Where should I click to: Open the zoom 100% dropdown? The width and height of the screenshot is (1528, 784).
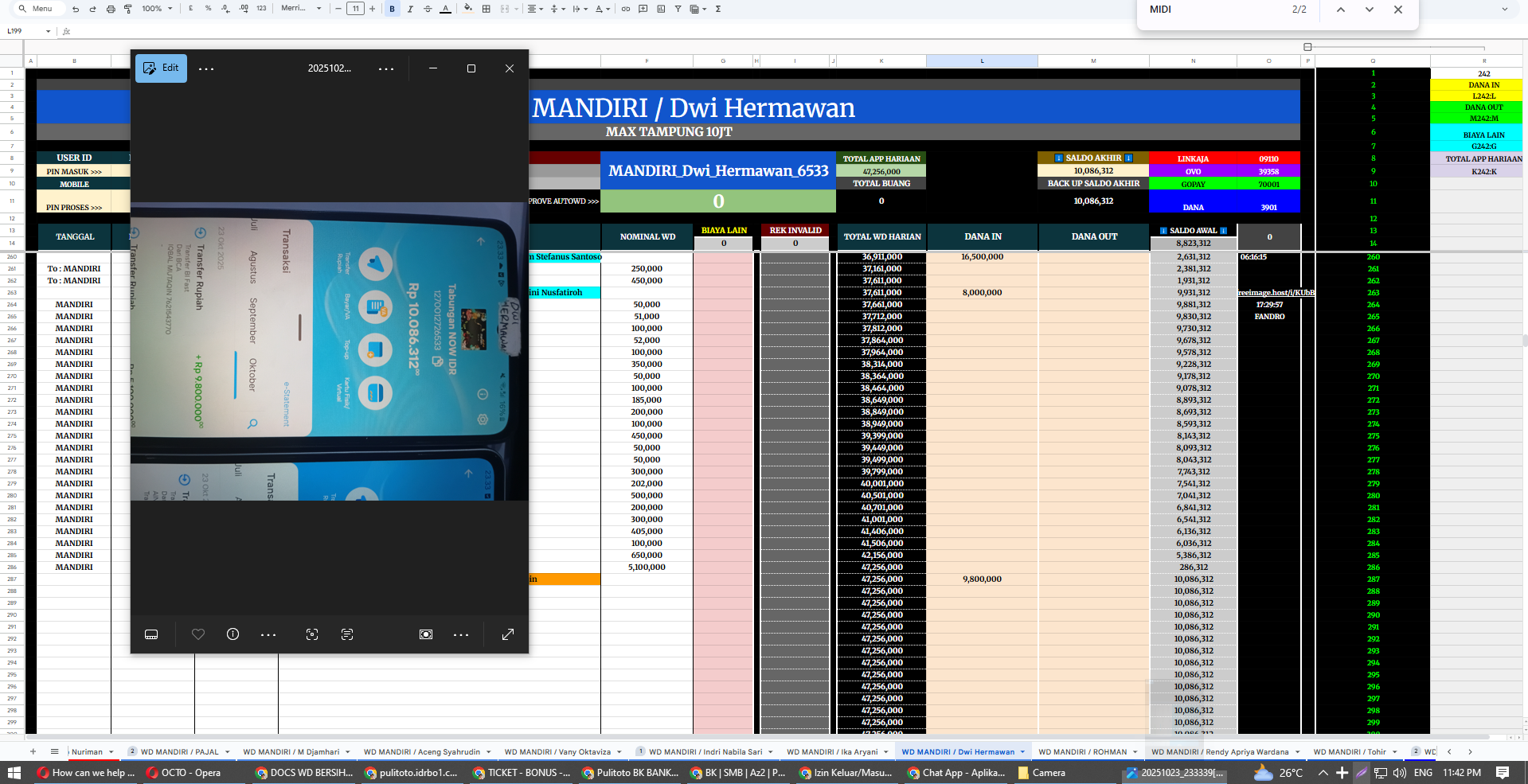pyautogui.click(x=157, y=9)
